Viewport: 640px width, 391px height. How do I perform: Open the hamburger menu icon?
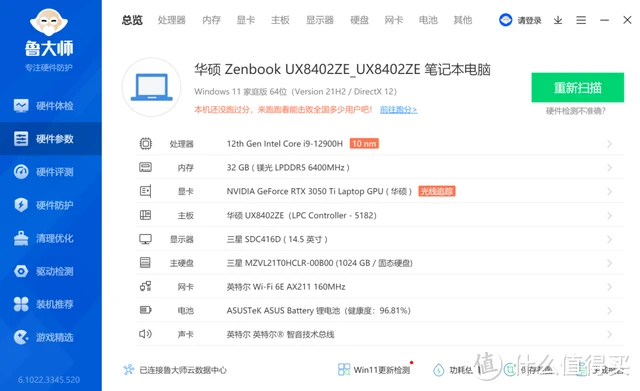[x=581, y=20]
